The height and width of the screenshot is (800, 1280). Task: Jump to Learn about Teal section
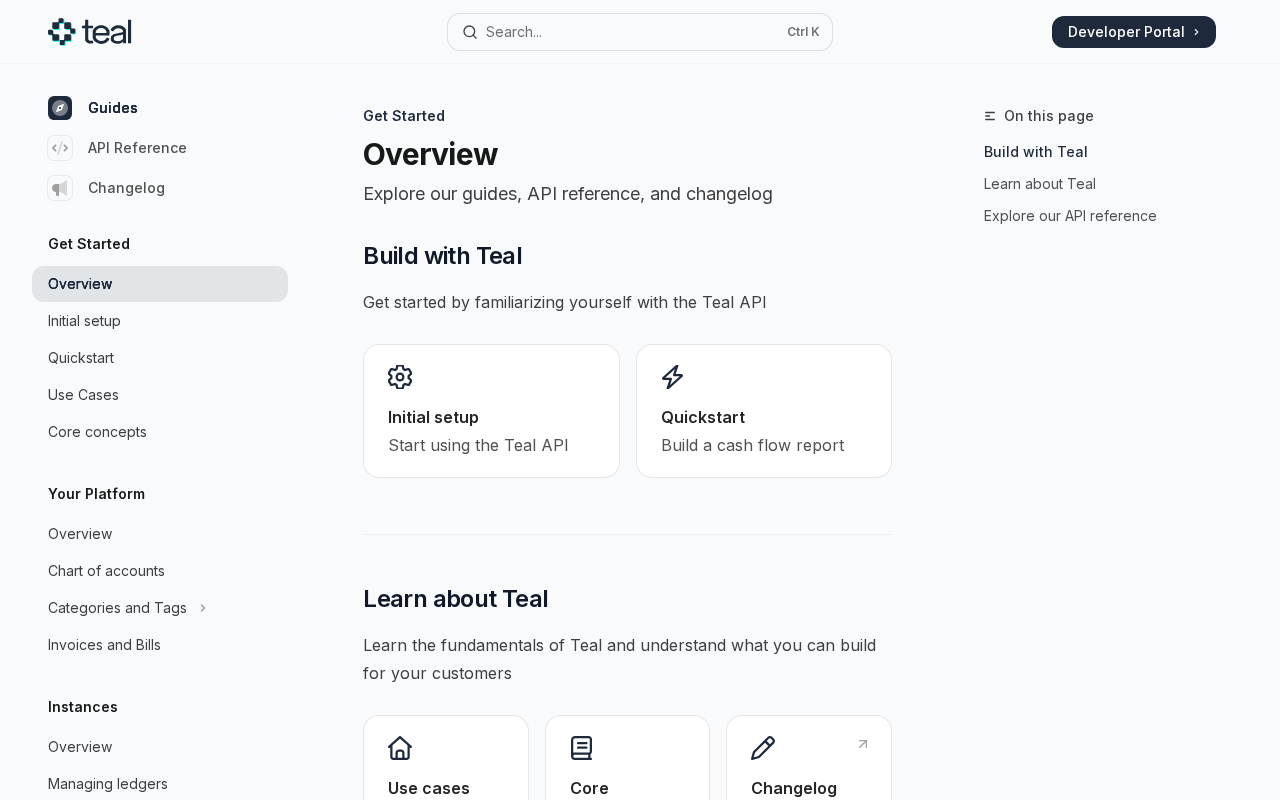pyautogui.click(x=1040, y=184)
